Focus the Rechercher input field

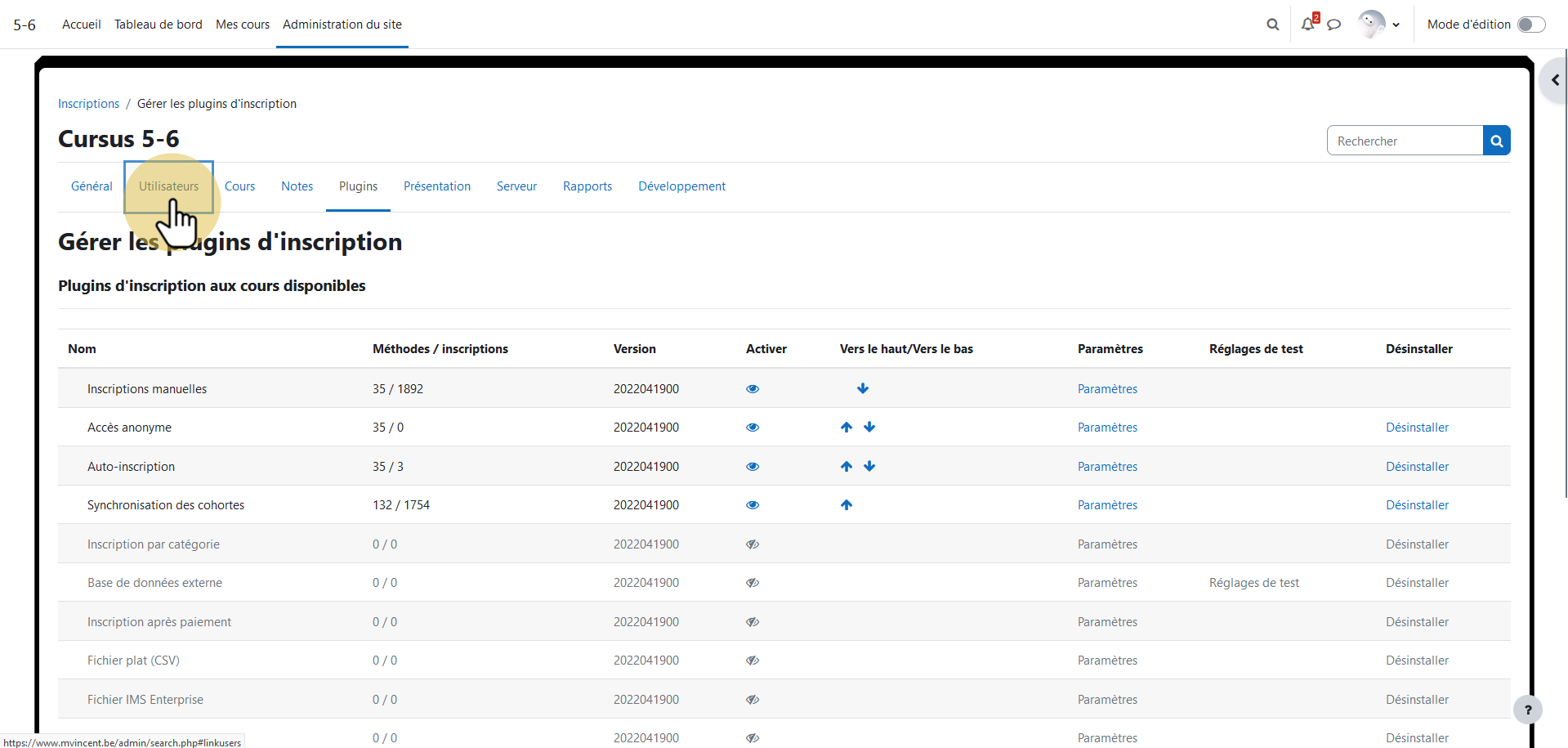click(1405, 141)
